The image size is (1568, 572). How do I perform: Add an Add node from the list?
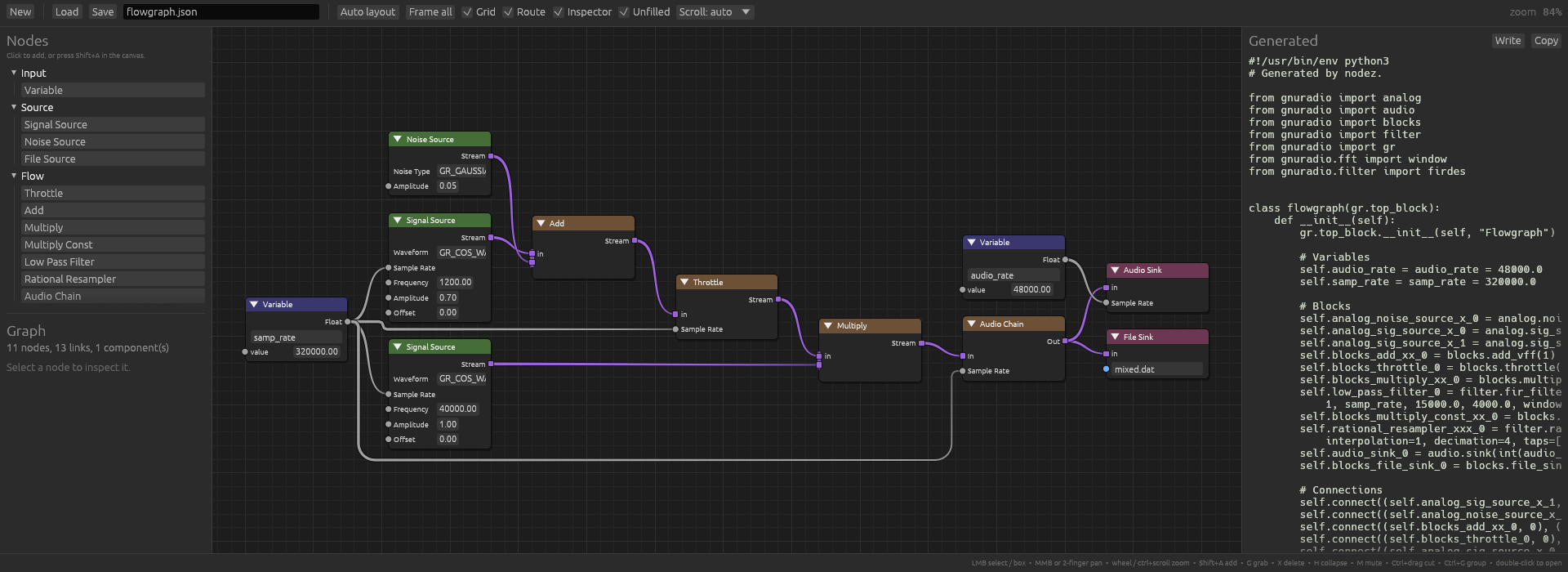tap(113, 210)
